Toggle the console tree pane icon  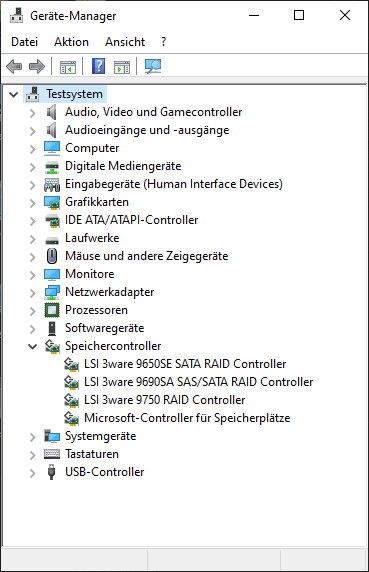68,67
